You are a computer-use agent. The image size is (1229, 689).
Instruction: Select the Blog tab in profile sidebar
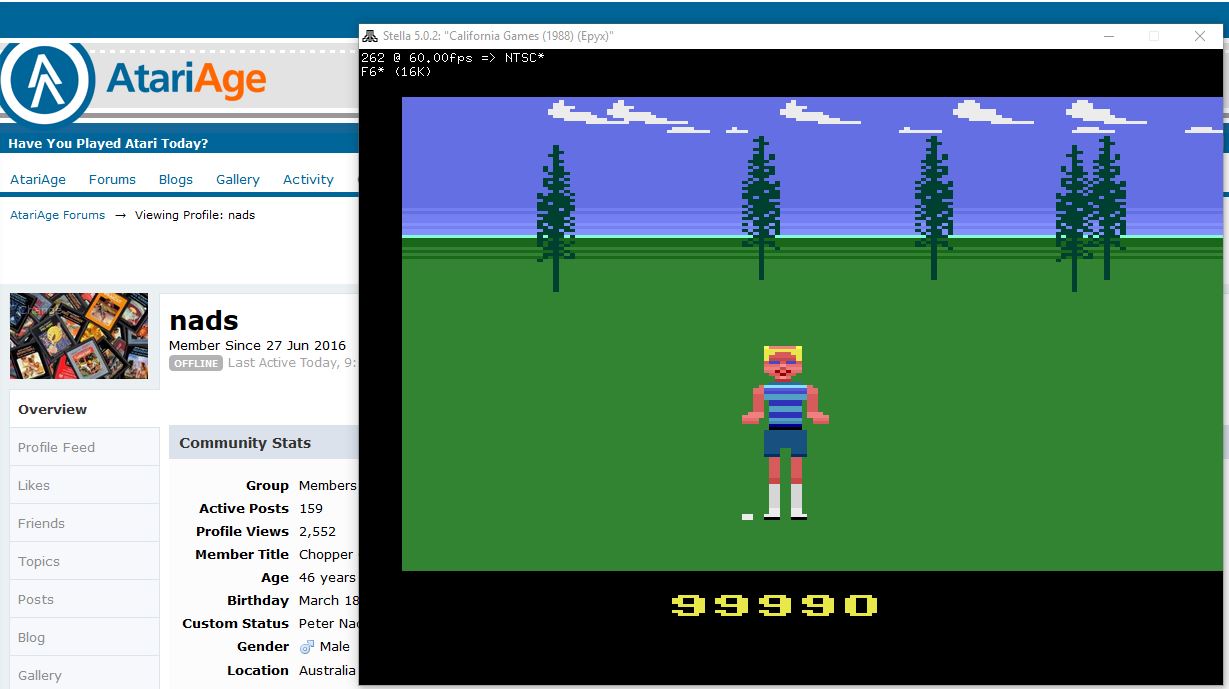pos(31,637)
